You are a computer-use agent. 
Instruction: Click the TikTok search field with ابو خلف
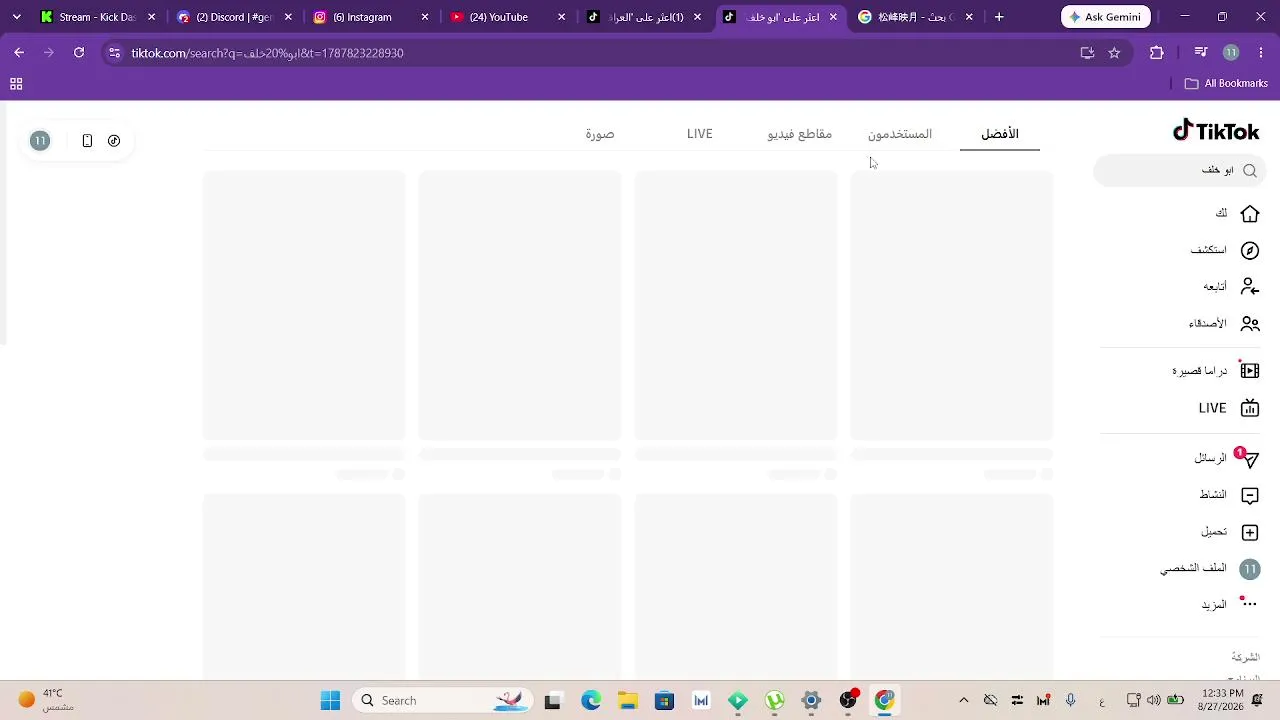coord(1180,171)
